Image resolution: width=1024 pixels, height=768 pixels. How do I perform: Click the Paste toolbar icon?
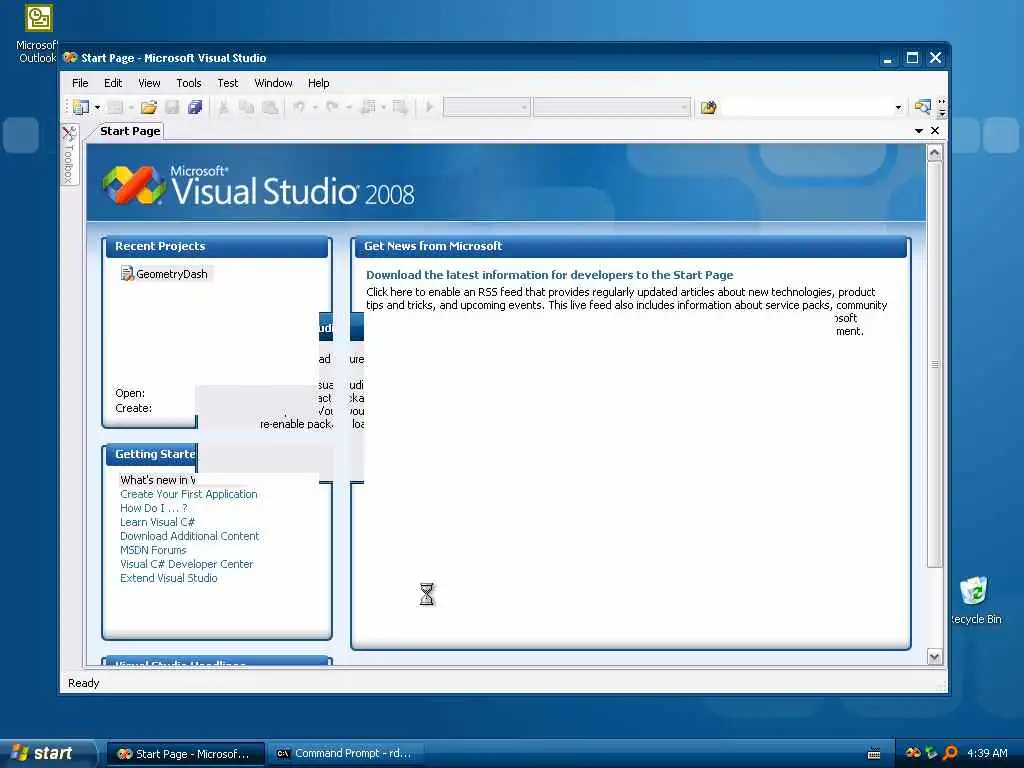(x=270, y=107)
